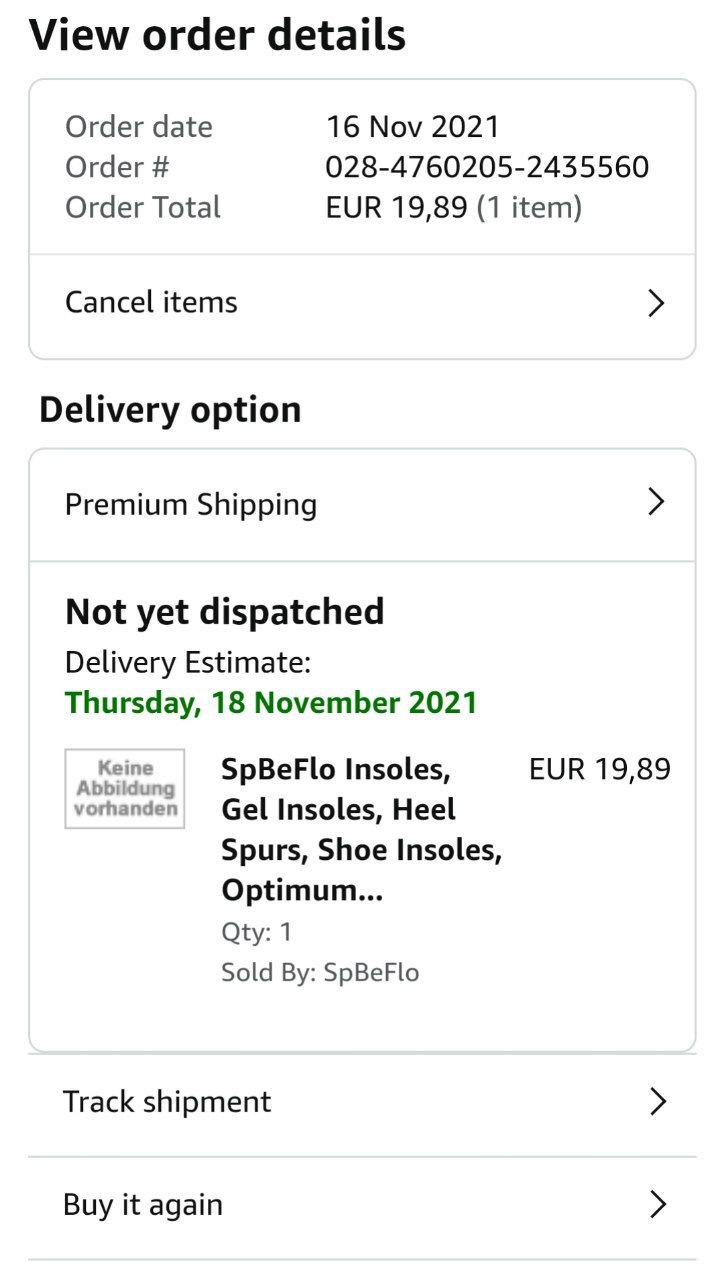This screenshot has height=1280, width=724.
Task: Tap the order date 16 Nov 2021
Action: [412, 127]
